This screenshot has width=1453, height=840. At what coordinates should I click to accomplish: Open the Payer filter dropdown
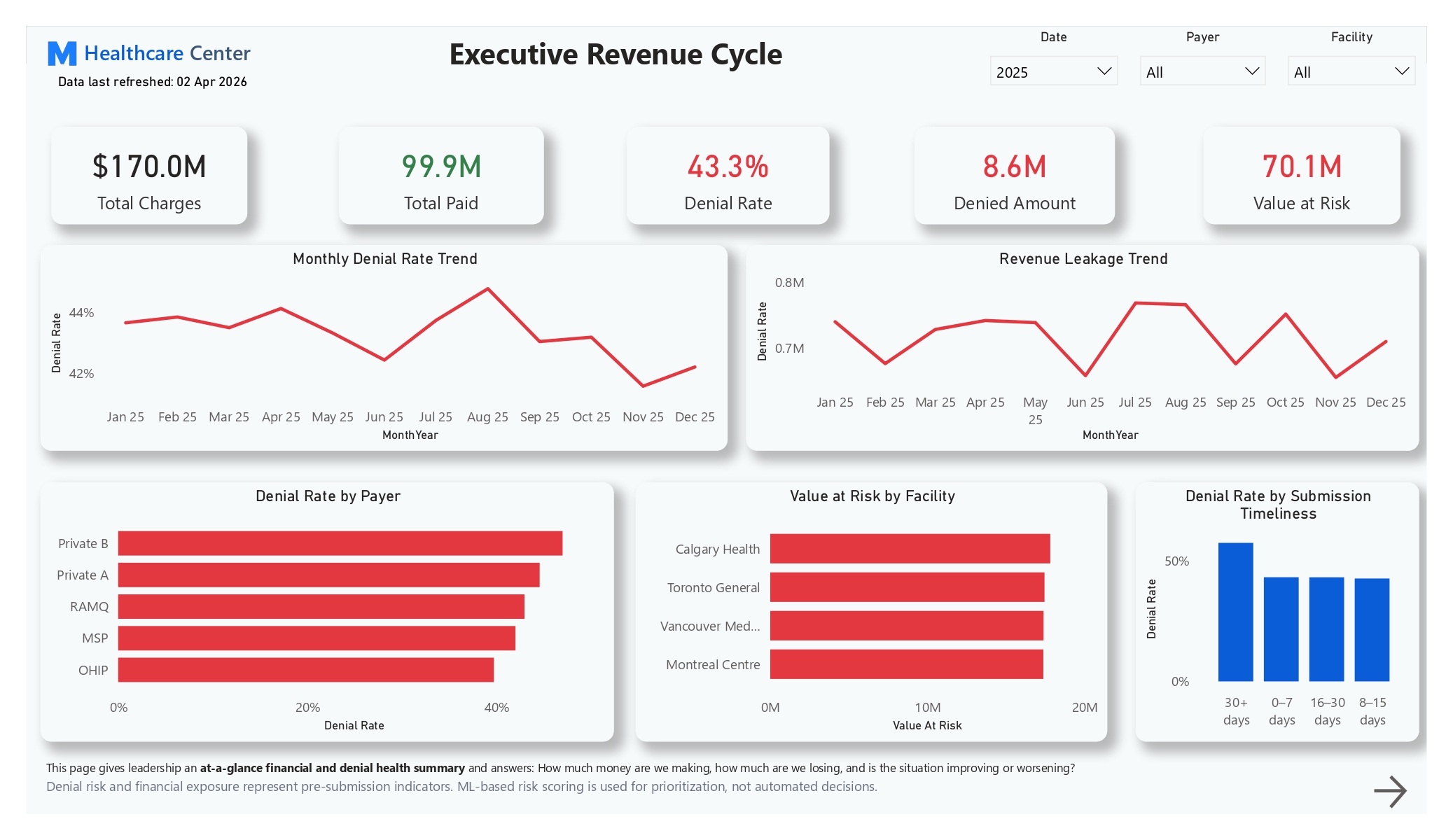coord(1202,71)
